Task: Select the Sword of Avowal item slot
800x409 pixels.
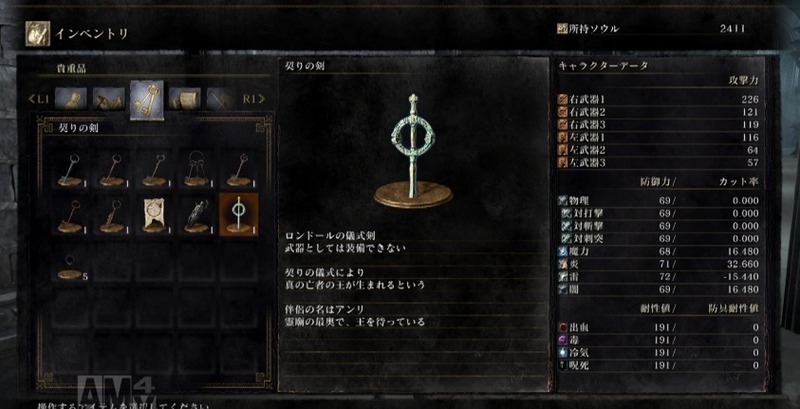Action: [239, 214]
